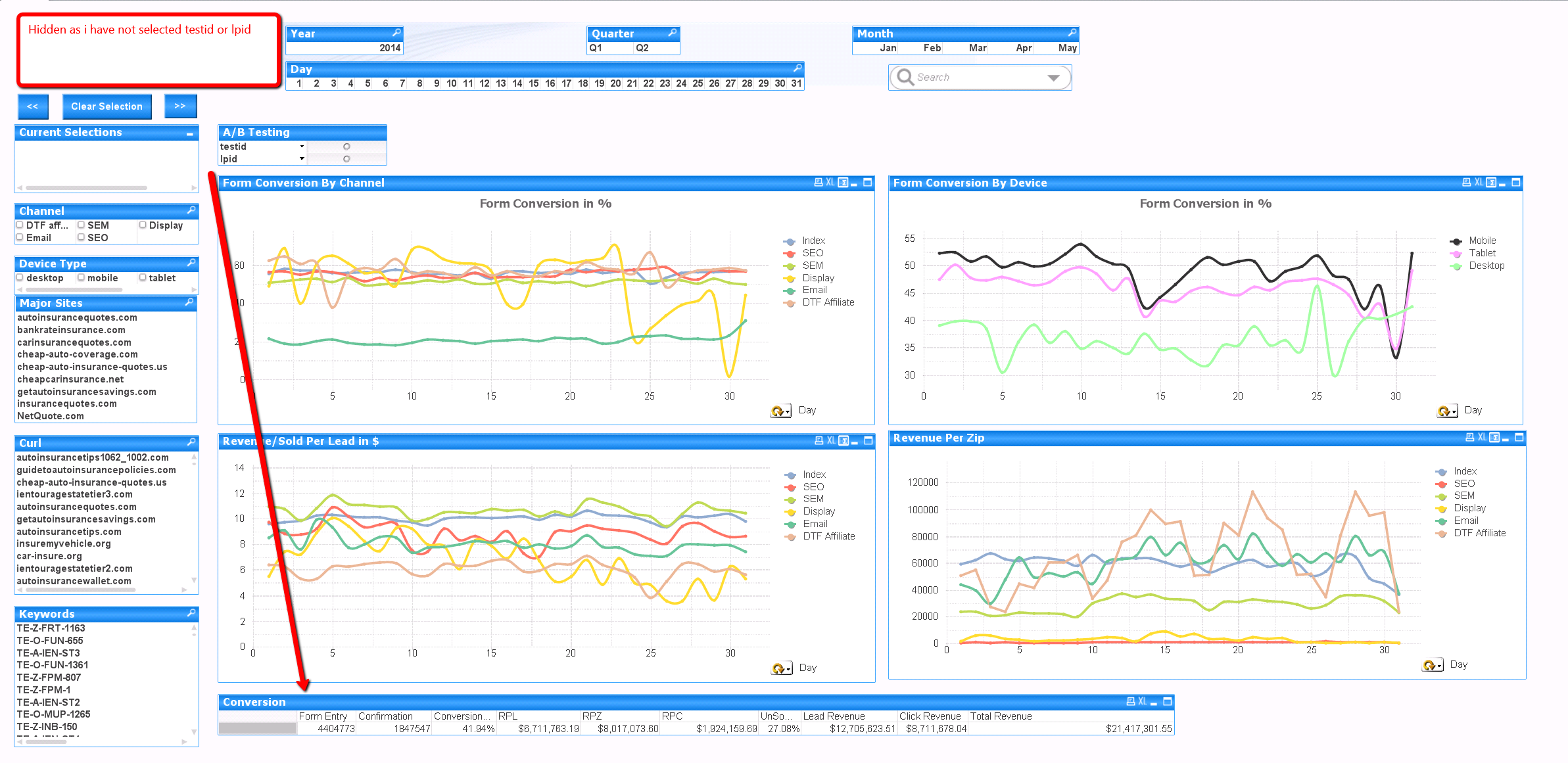Click the forward >> button
This screenshot has height=763, width=1568.
[180, 106]
